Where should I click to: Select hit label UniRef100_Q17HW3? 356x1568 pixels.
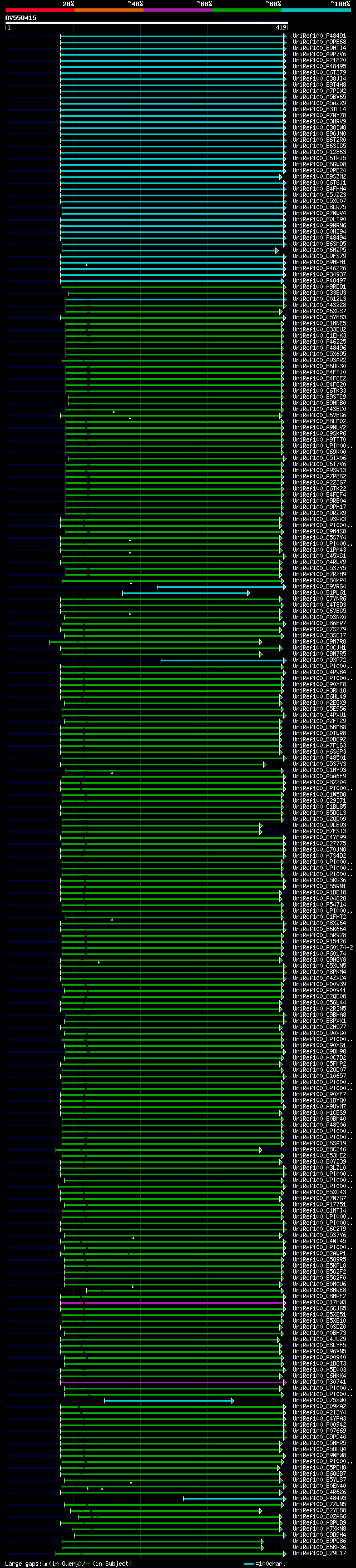tap(319, 1303)
